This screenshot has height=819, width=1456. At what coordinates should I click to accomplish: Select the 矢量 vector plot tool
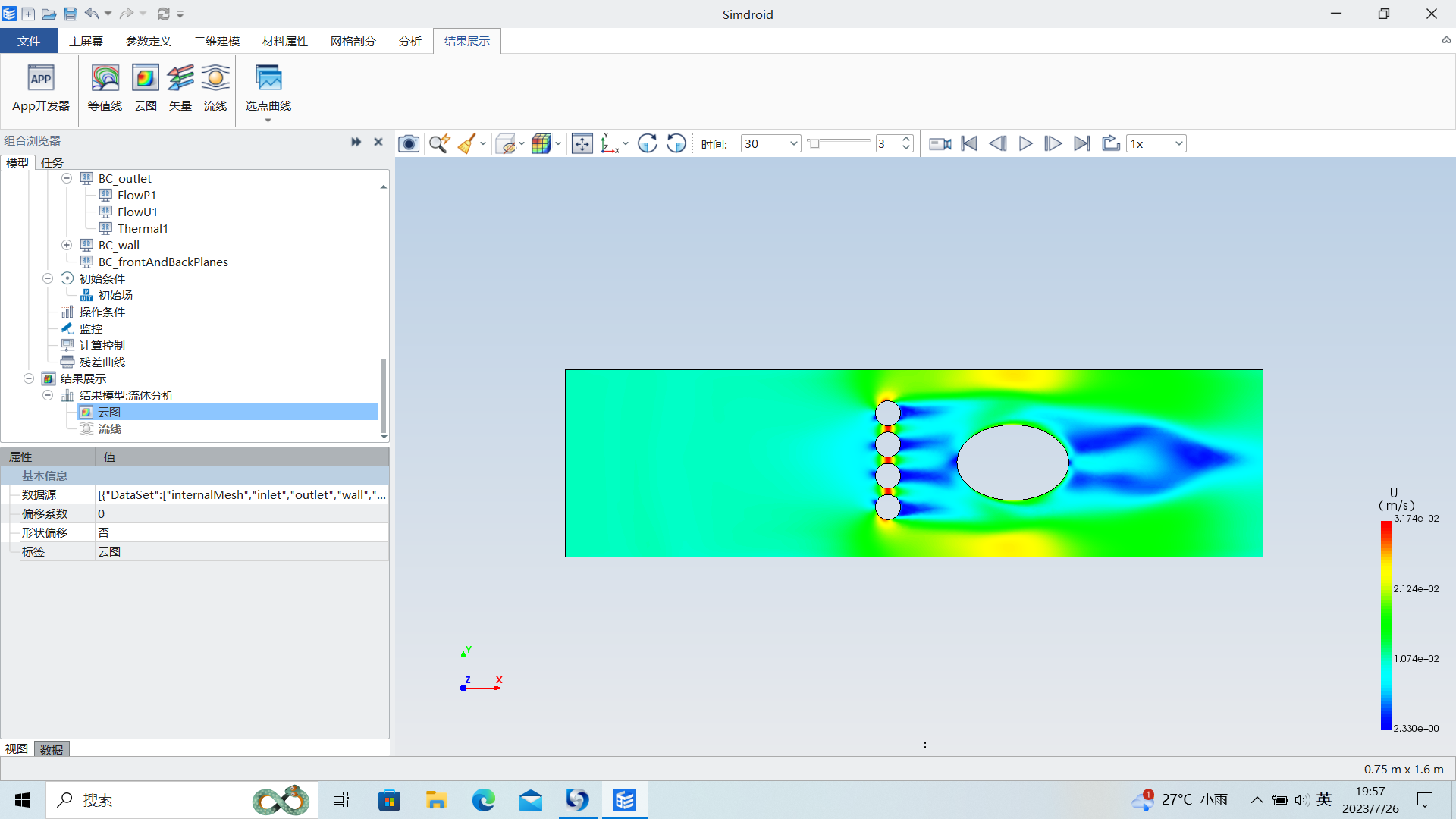(x=180, y=89)
